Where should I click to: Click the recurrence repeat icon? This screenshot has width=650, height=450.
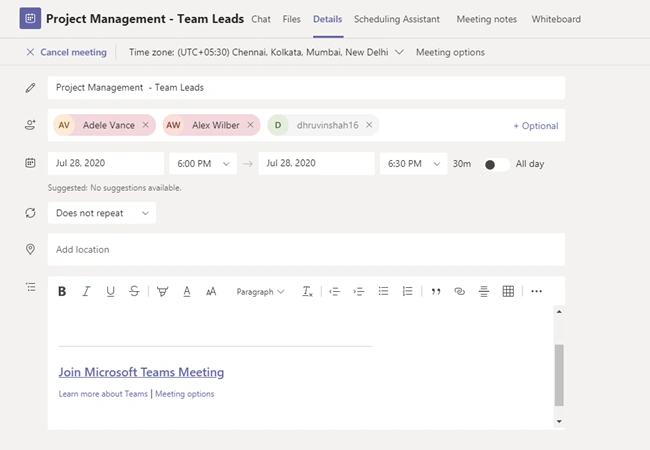pyautogui.click(x=30, y=213)
